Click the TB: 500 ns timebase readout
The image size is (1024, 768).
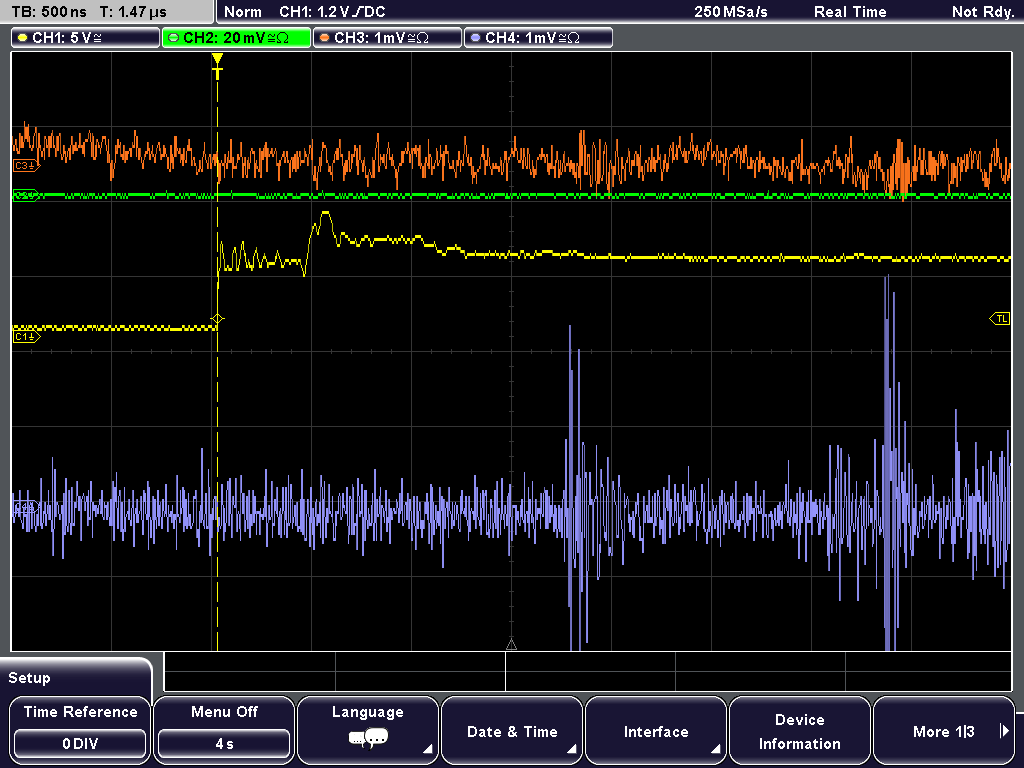coord(49,12)
